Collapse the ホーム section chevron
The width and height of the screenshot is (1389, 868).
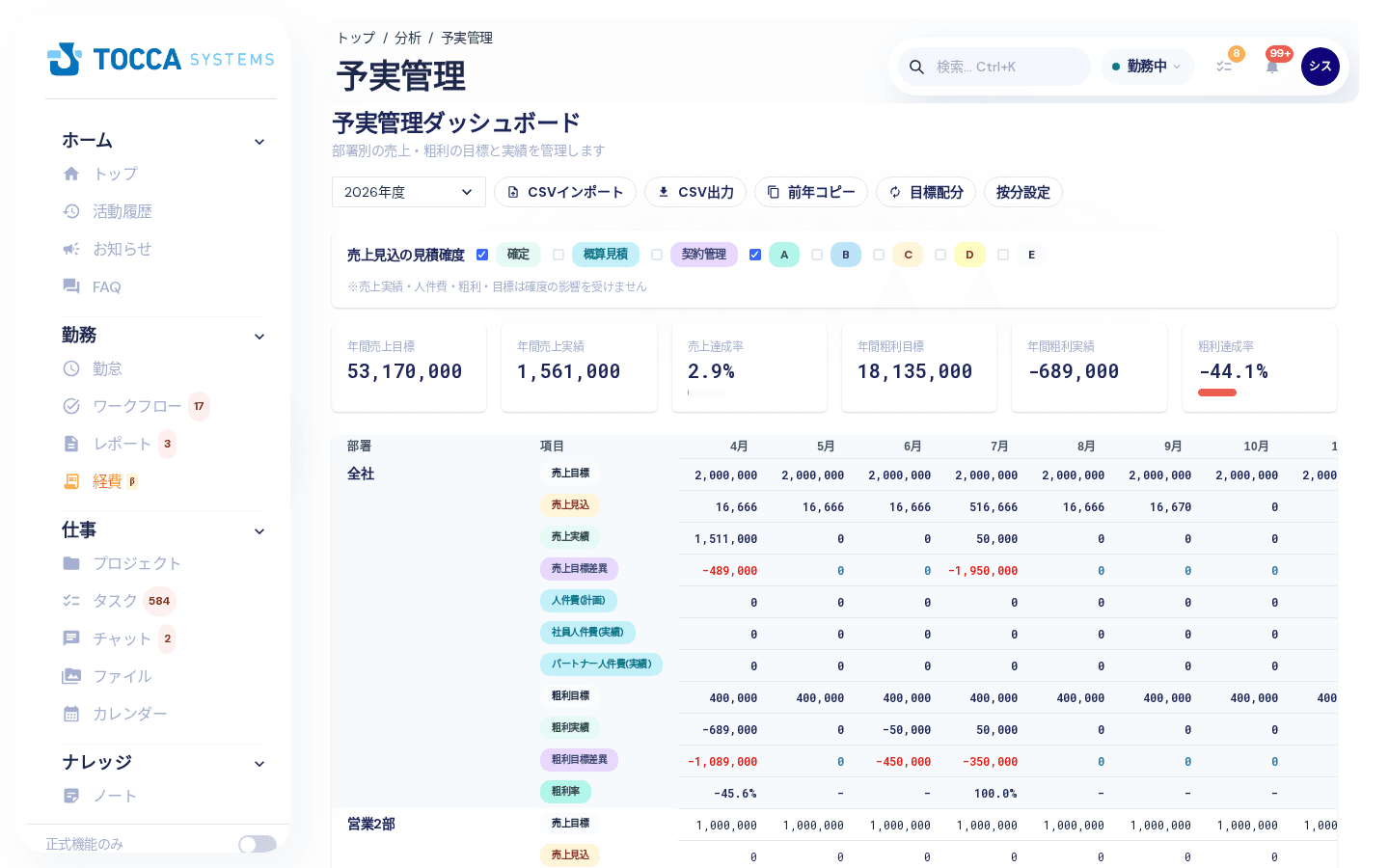pos(259,142)
